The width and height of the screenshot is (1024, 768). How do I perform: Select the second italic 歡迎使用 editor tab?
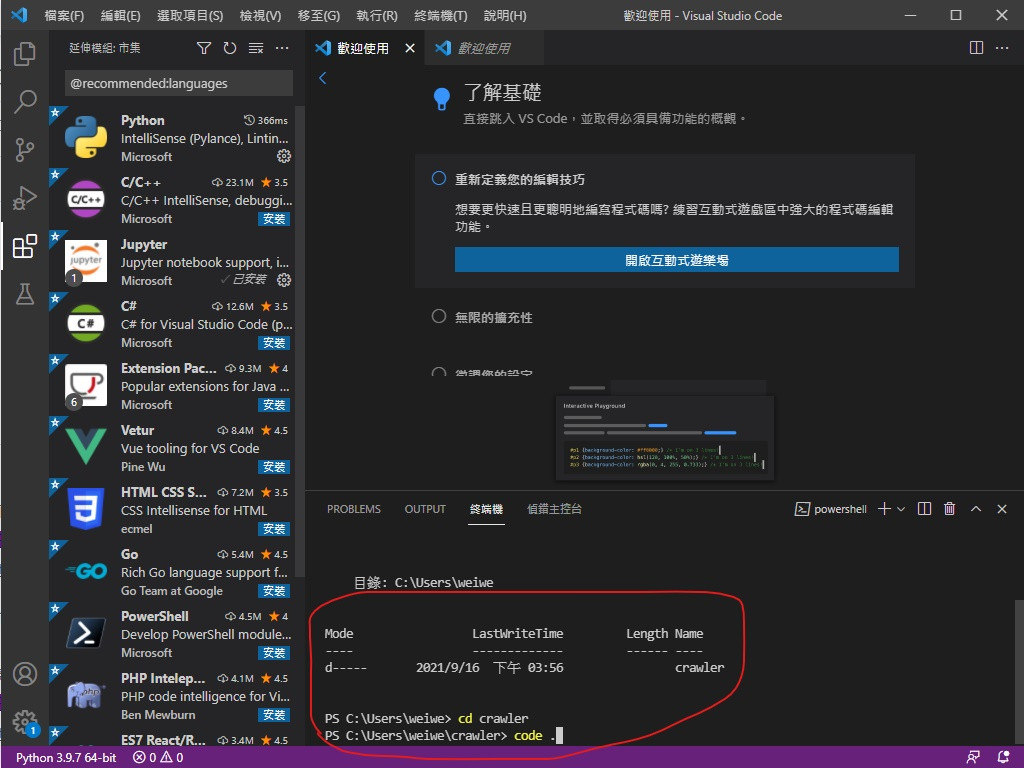484,48
